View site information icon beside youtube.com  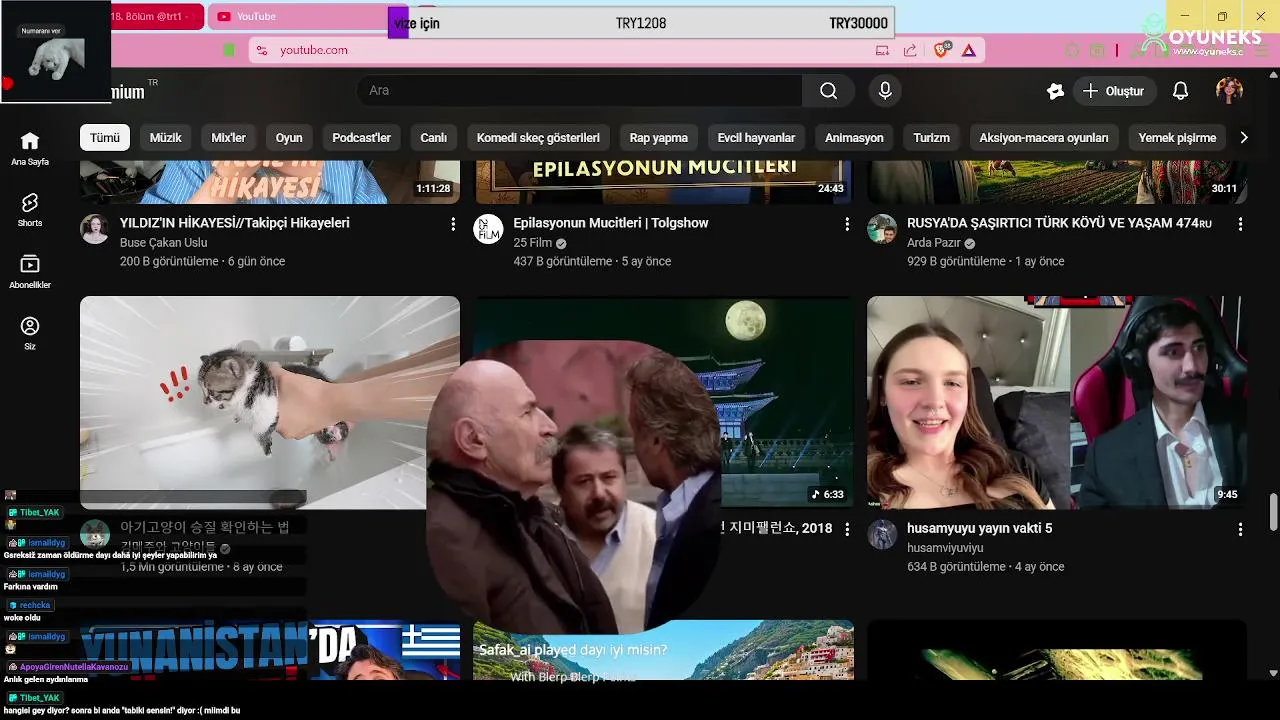point(261,50)
